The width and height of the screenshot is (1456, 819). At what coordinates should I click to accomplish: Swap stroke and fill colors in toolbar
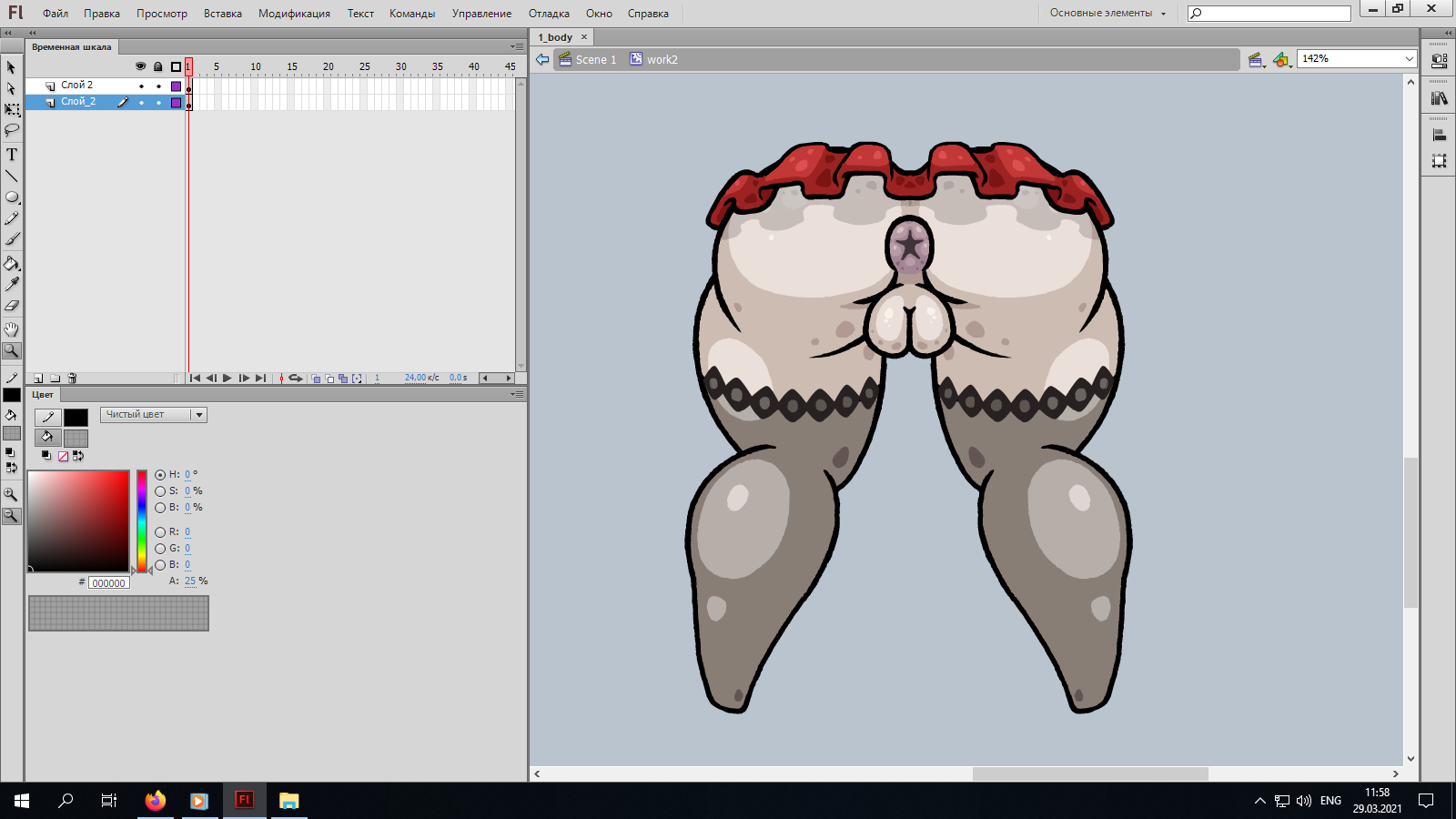pos(11,468)
